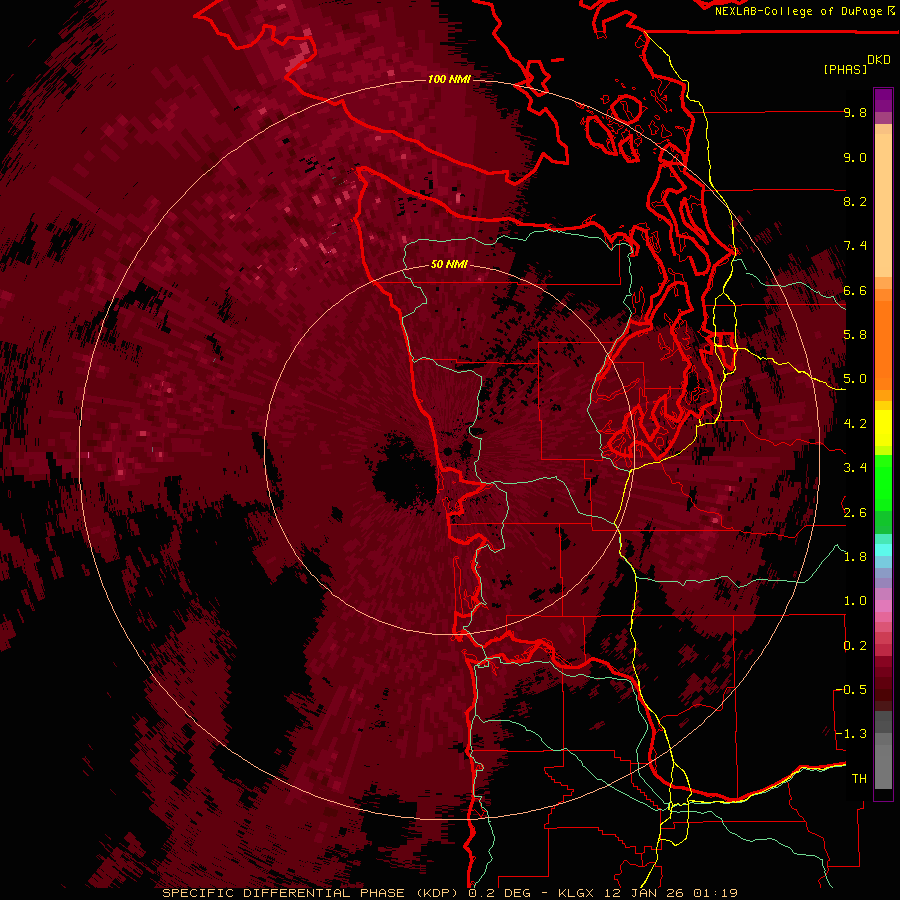
Task: Click the SPECIFIC DIFFERENTIAL PHASE (KDP) title text
Action: [312, 893]
